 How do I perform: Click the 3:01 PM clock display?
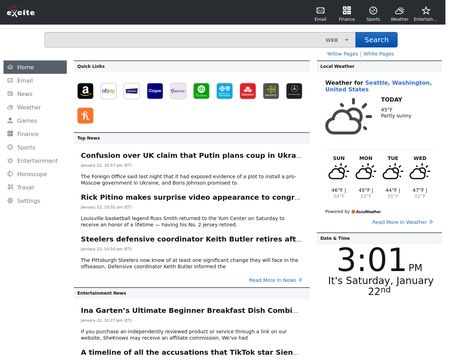tap(379, 260)
